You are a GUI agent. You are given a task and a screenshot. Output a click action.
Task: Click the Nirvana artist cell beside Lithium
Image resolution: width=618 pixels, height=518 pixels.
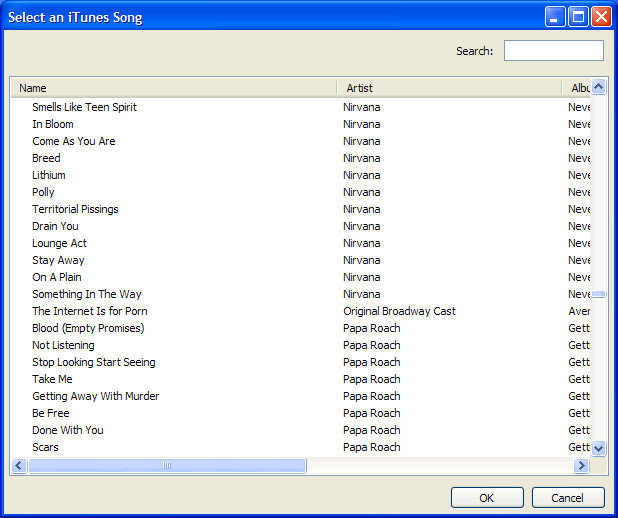(361, 175)
